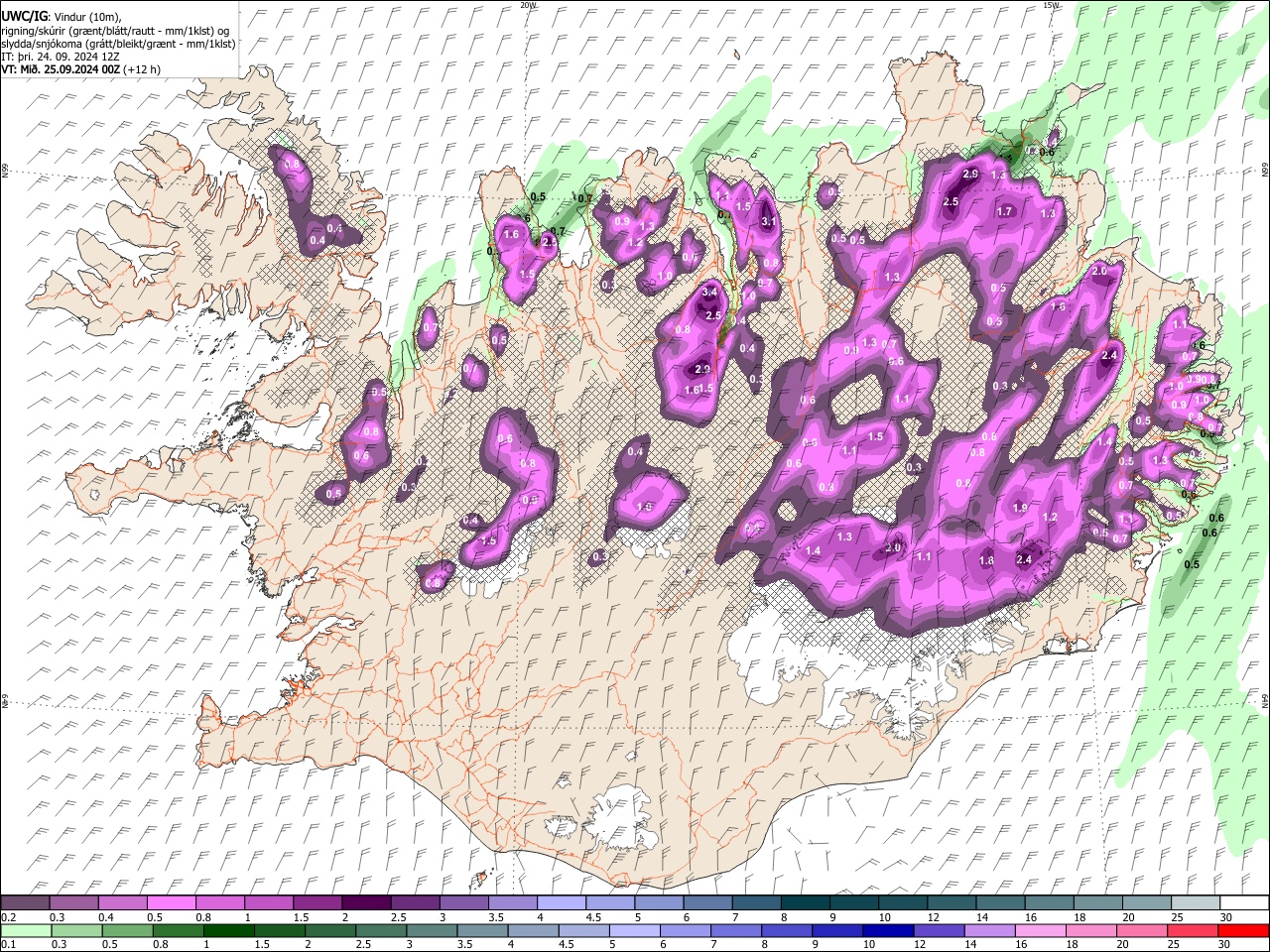Viewport: 1270px width, 952px height.
Task: Select the 0.3–0.4 swatch in the snow scale
Action: point(74,903)
